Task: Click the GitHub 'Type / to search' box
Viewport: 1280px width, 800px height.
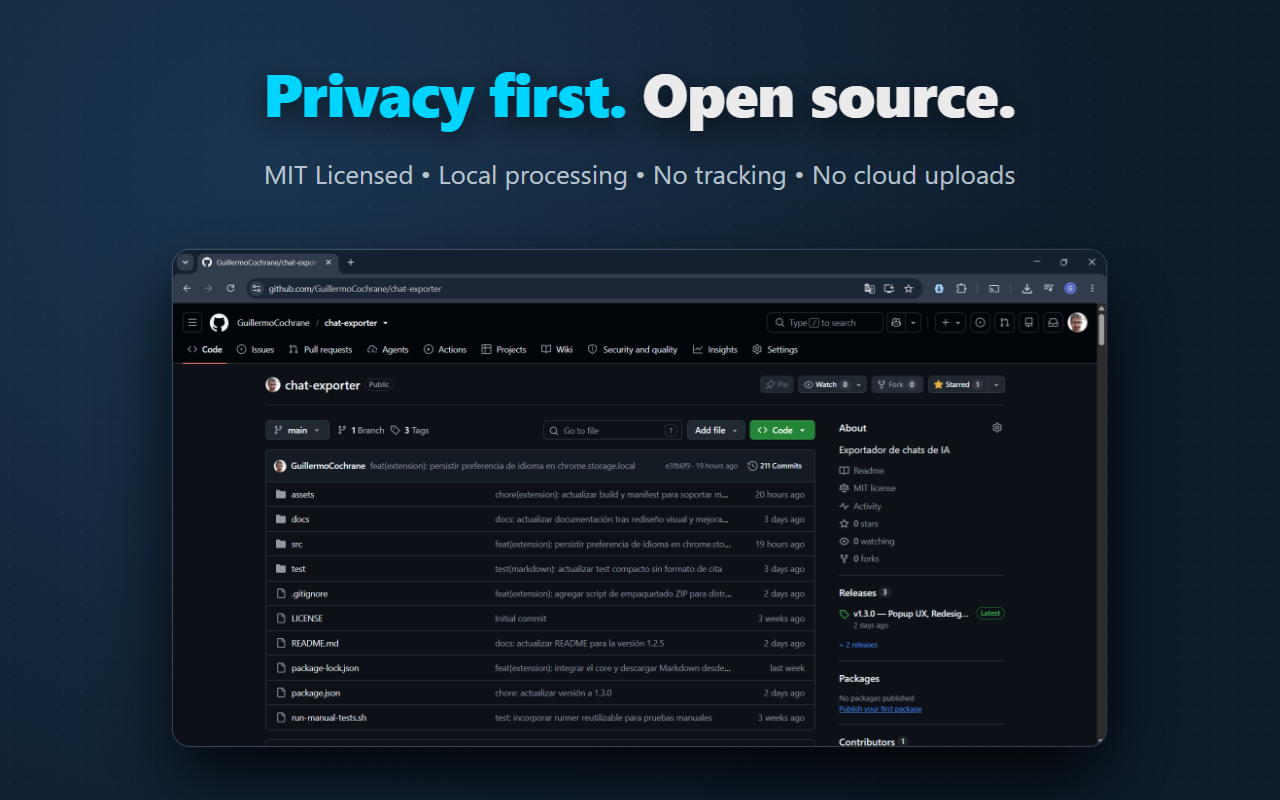Action: (x=825, y=322)
